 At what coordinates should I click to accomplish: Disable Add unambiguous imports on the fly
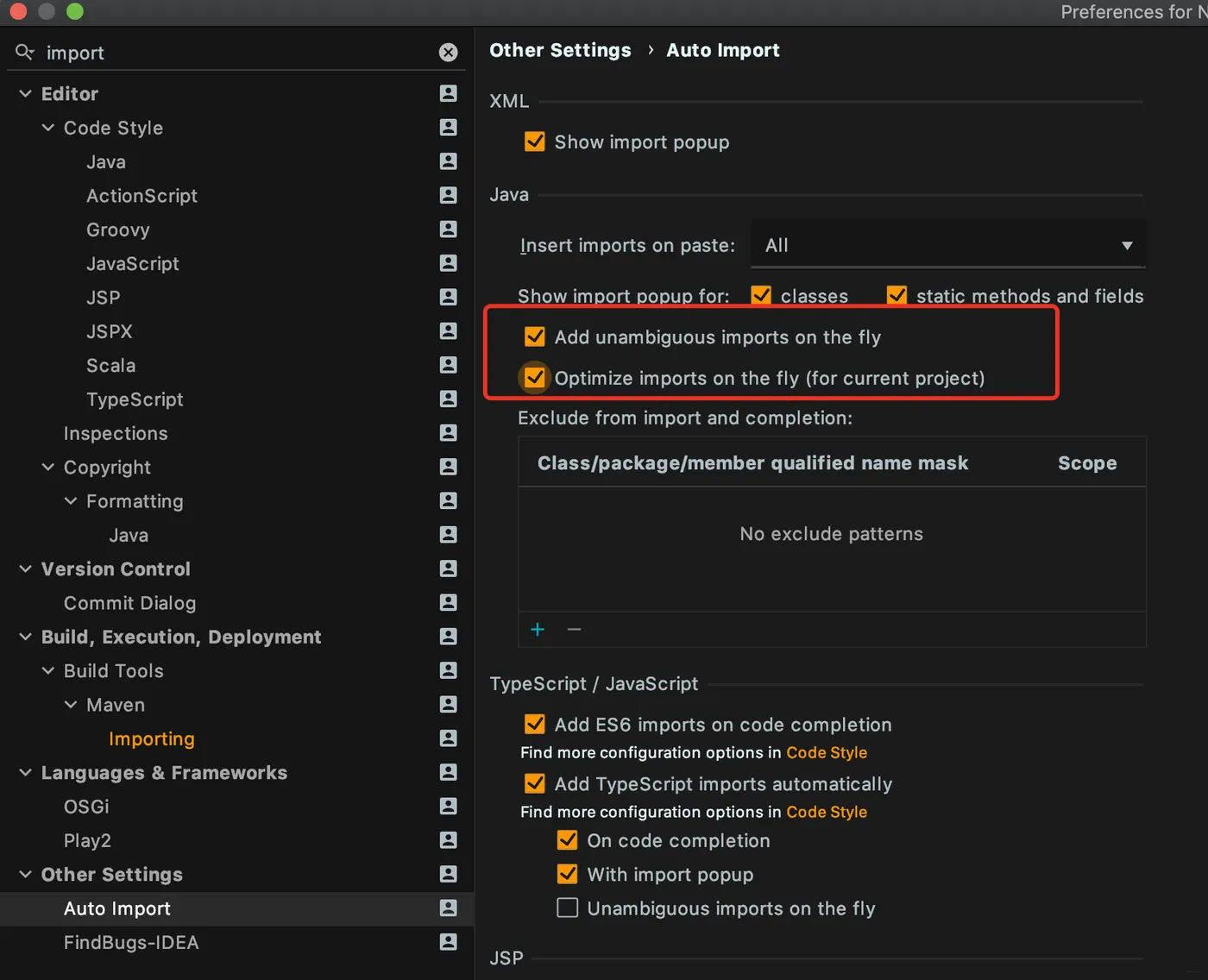tap(535, 336)
